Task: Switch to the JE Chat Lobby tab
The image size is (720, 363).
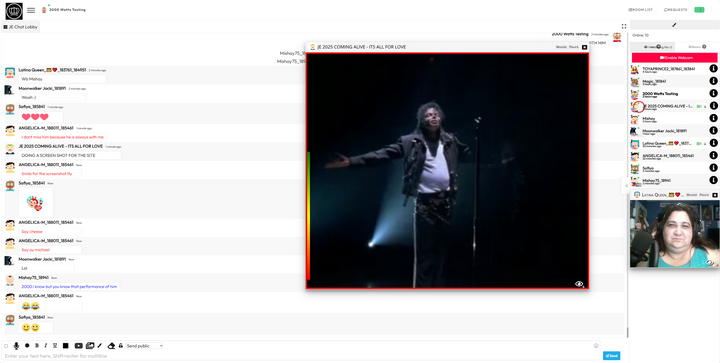Action: pyautogui.click(x=20, y=27)
